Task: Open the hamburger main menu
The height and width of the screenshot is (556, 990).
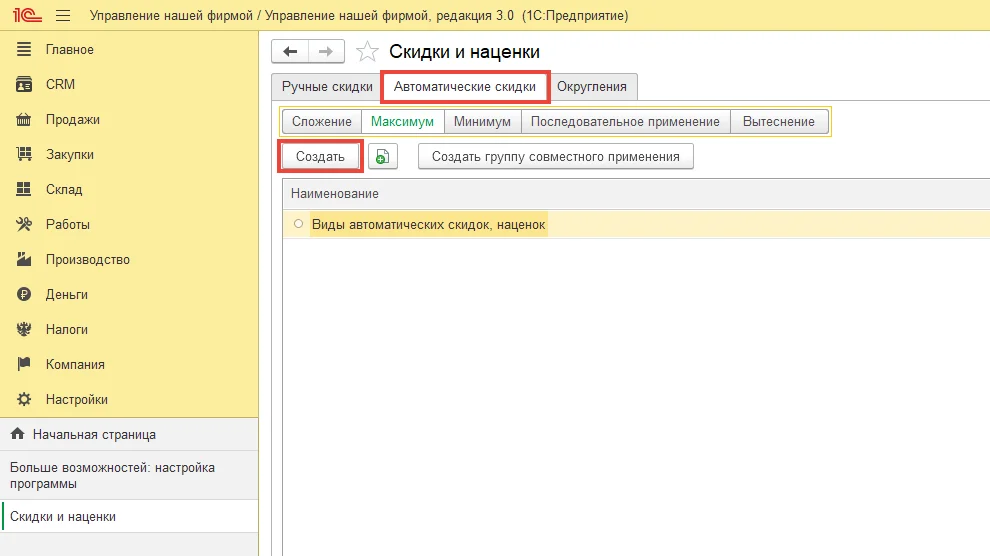Action: 63,15
